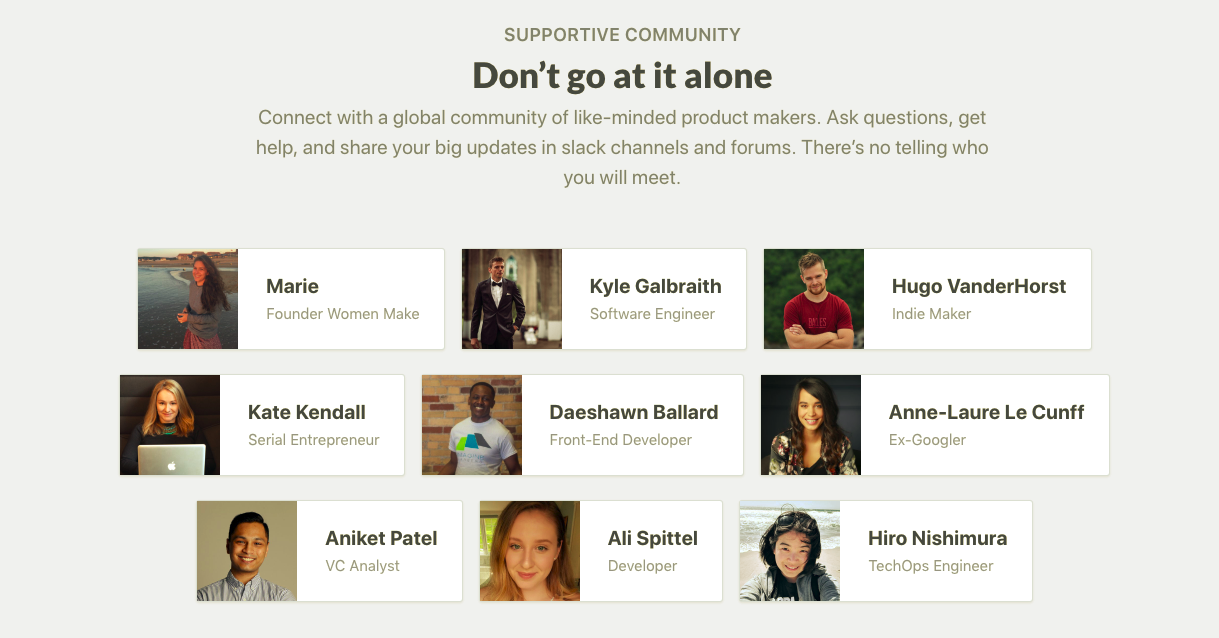Click Kate Kendall's laptop photo
The image size is (1219, 638).
(170, 425)
